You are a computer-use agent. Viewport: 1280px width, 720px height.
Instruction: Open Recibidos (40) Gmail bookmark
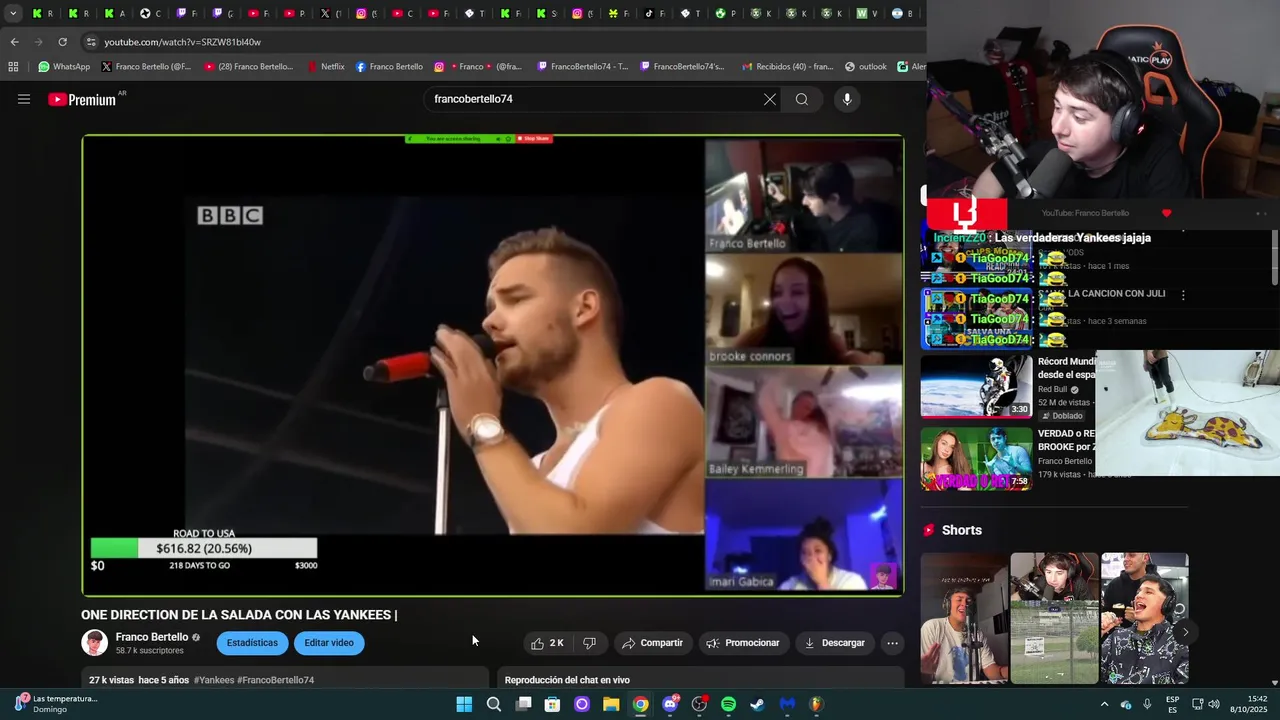788,67
